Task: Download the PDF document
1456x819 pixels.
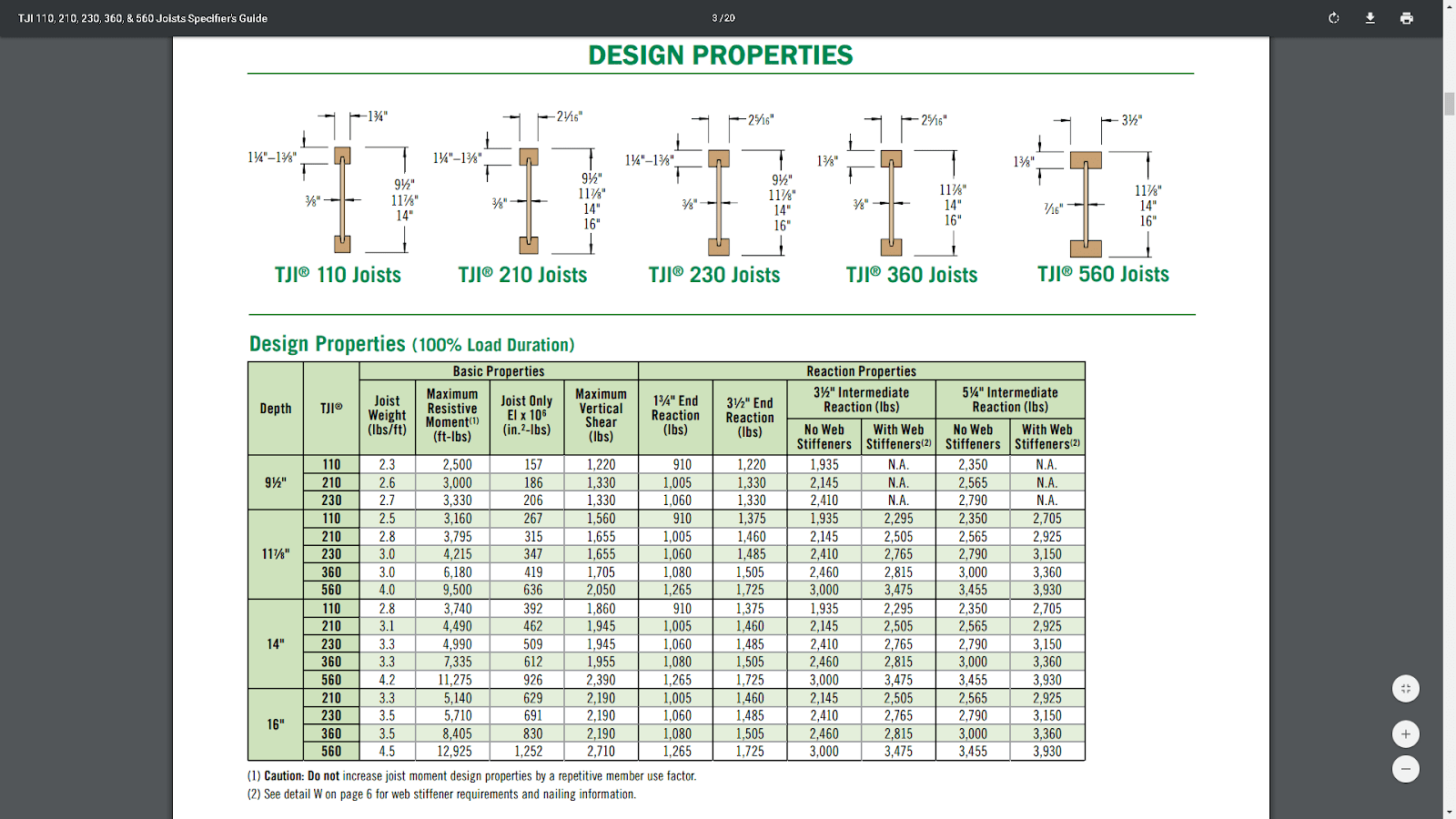Action: (x=1370, y=18)
